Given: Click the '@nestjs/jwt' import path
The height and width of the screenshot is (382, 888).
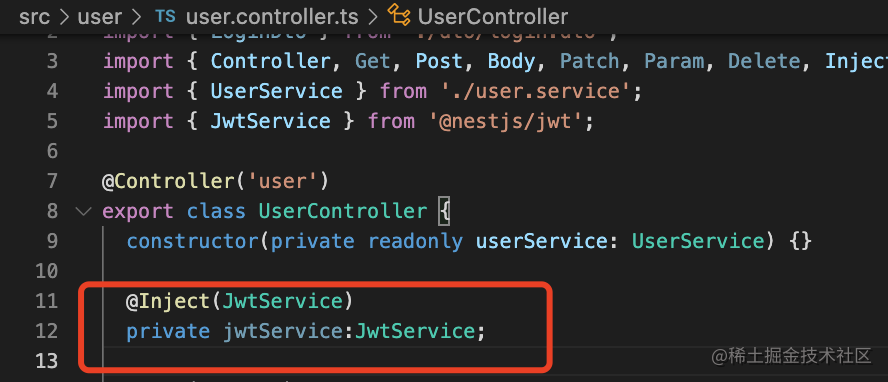Looking at the screenshot, I should (x=504, y=121).
